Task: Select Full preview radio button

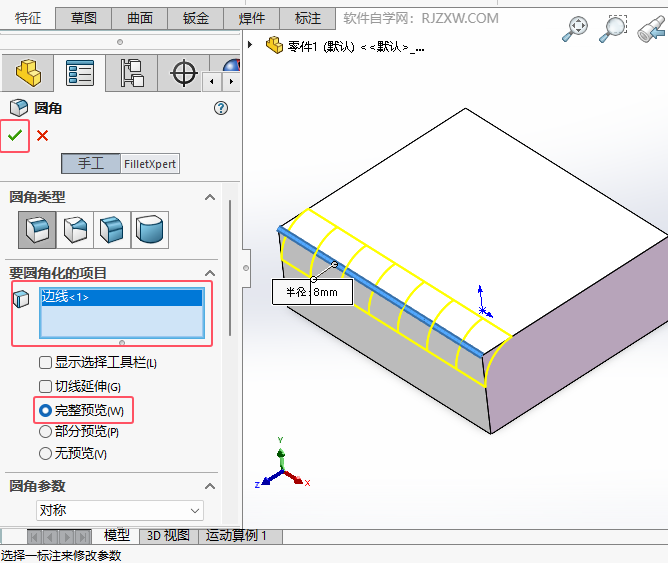Action: (x=45, y=411)
